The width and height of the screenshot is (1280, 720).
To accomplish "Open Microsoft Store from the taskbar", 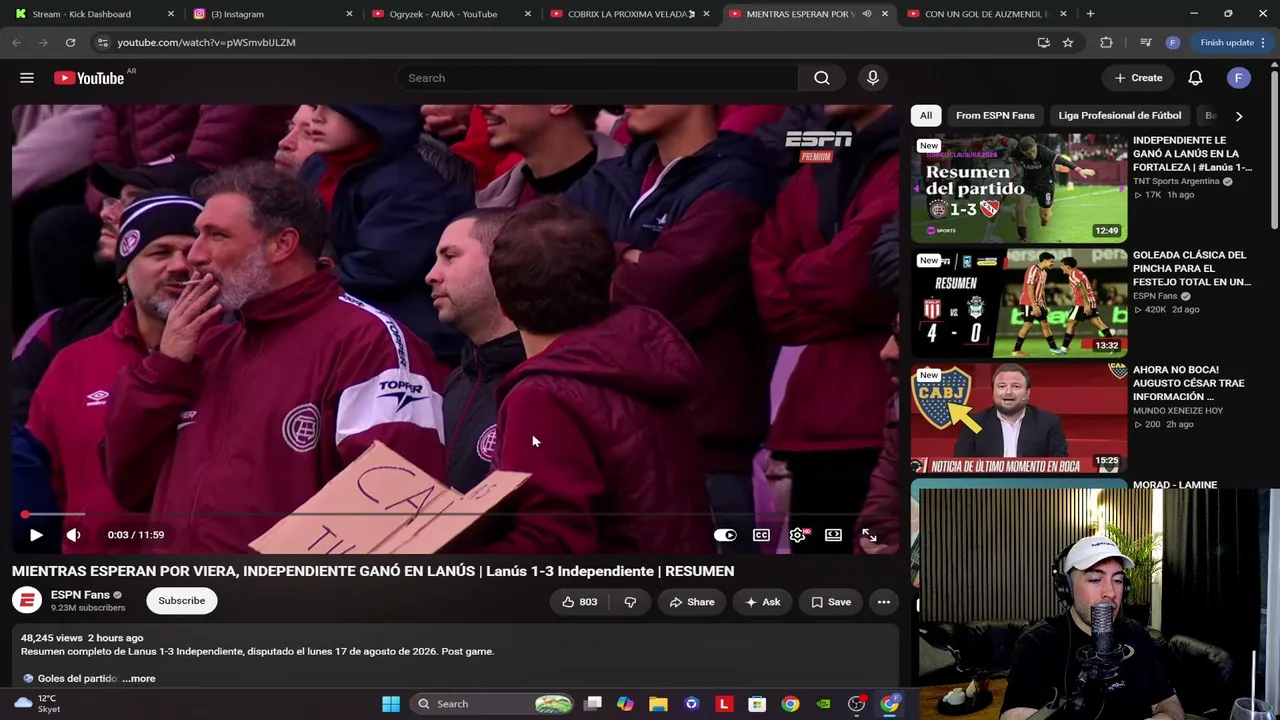I will 757,704.
